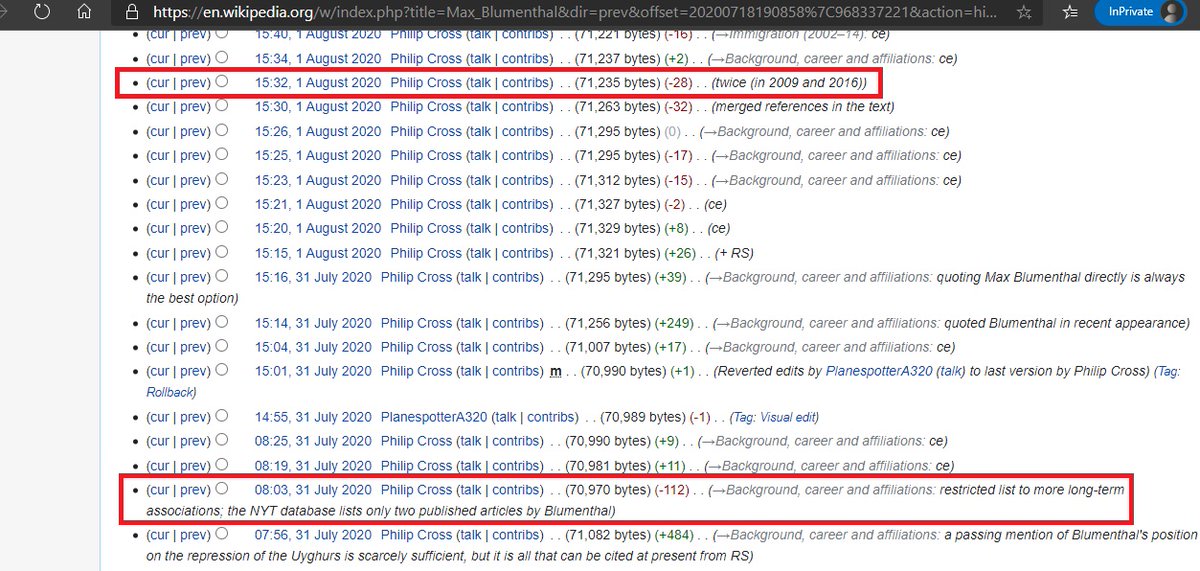Open the 15:16, 31 July 2020 revision link
The width and height of the screenshot is (1200, 571).
pyautogui.click(x=313, y=277)
